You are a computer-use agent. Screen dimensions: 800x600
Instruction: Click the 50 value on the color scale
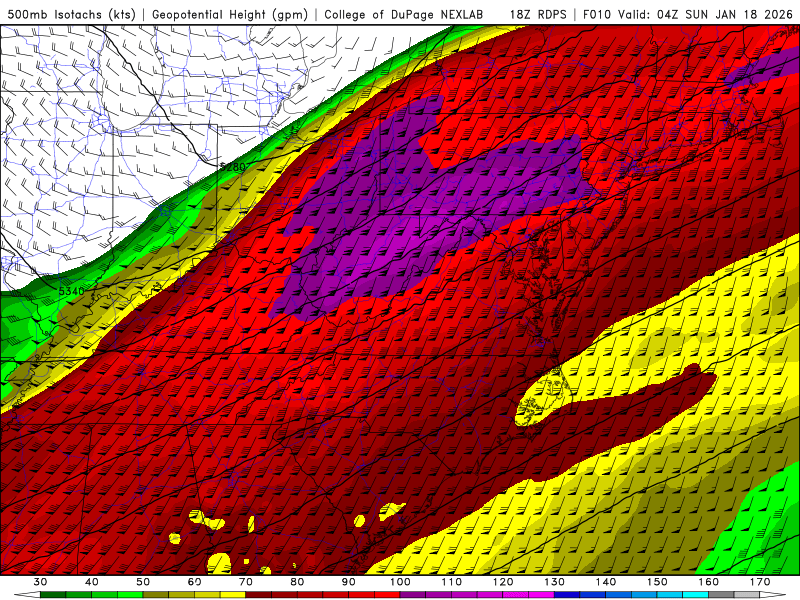143,582
